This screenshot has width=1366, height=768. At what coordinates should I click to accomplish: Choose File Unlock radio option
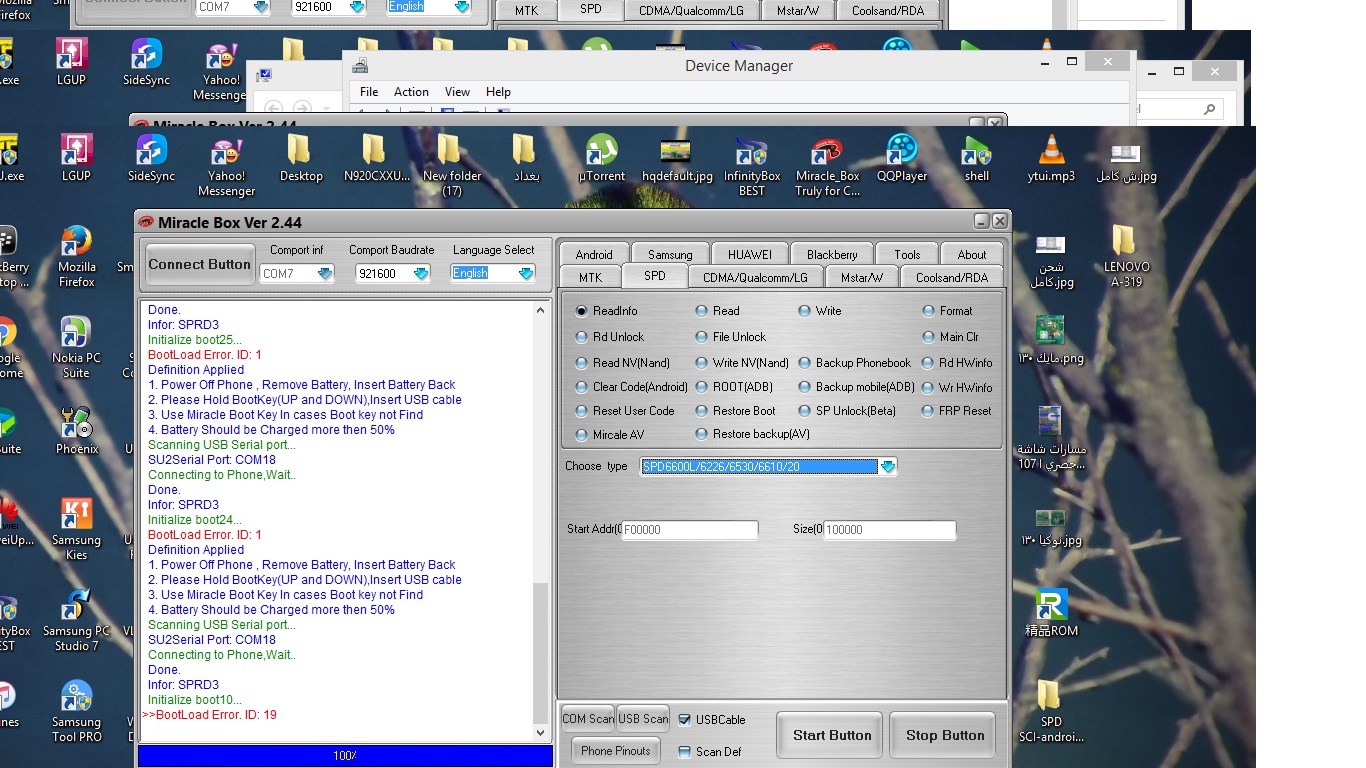click(731, 337)
